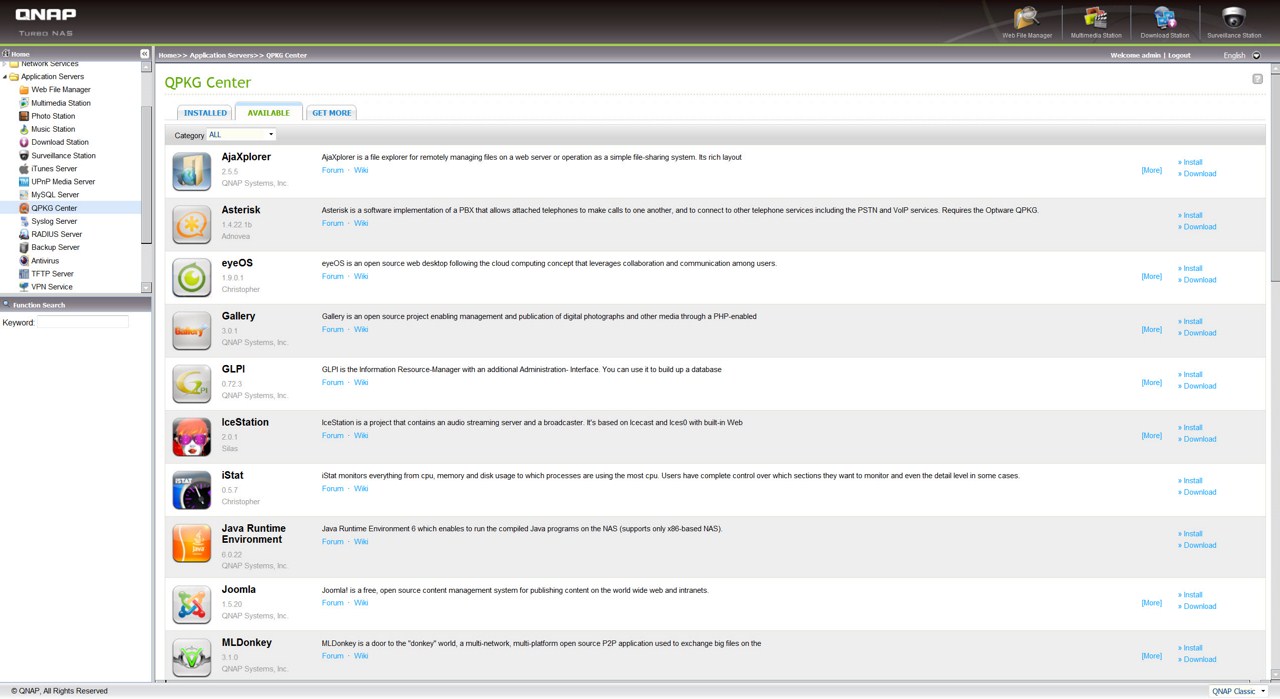Collapse the sidebar with the double-arrow icon
This screenshot has width=1280, height=699.
(144, 54)
